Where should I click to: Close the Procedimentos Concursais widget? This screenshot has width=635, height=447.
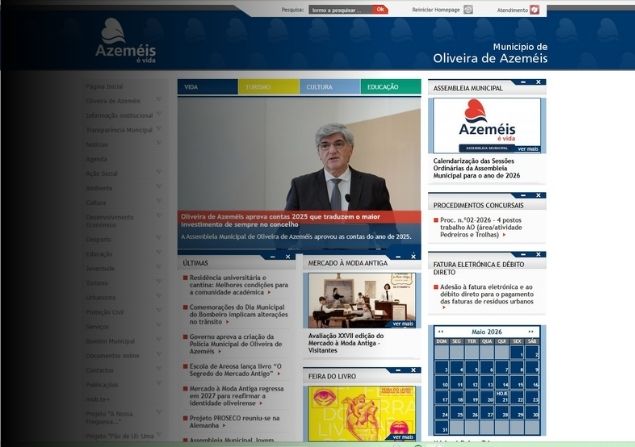[x=538, y=195]
